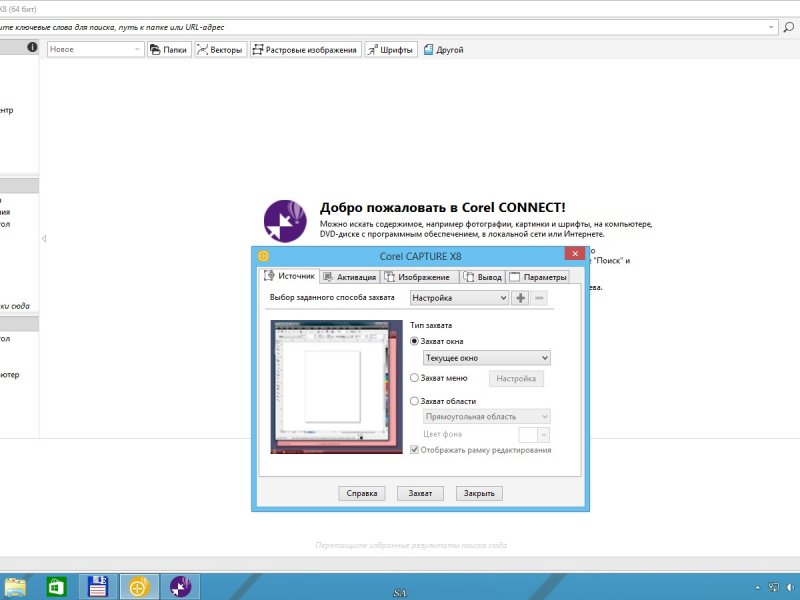Click the Активация tab icon
800x600 pixels.
point(328,277)
